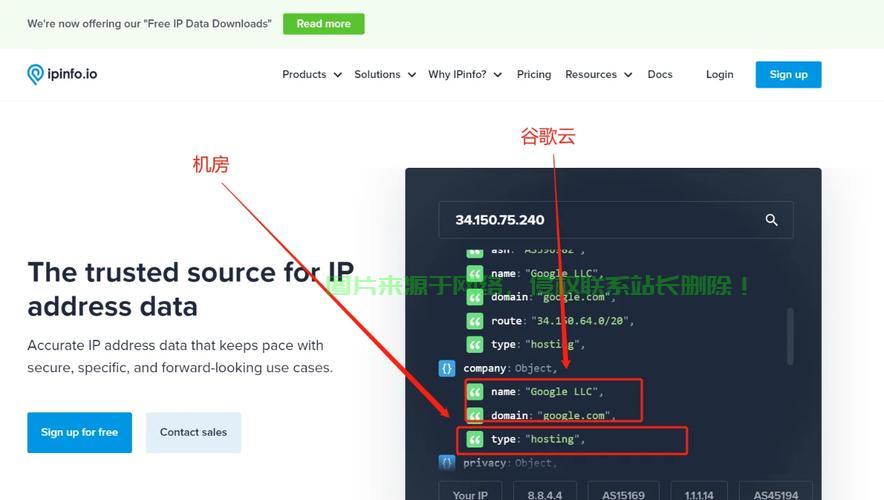Collapse the privacy Object braces icon
Viewport: 884px width, 500px height.
coord(447,463)
